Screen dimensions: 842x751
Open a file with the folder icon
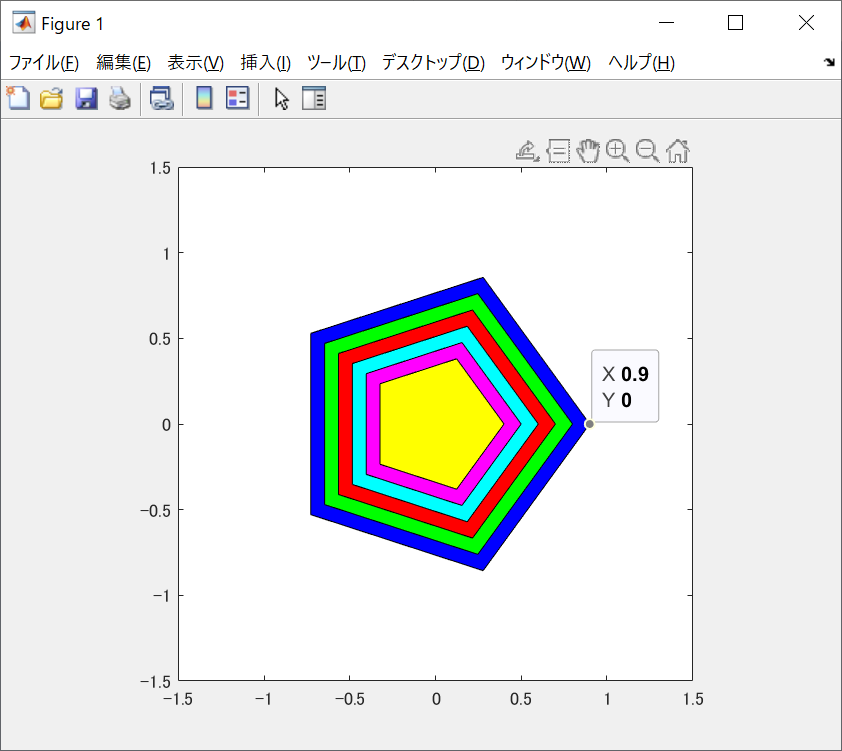click(52, 99)
